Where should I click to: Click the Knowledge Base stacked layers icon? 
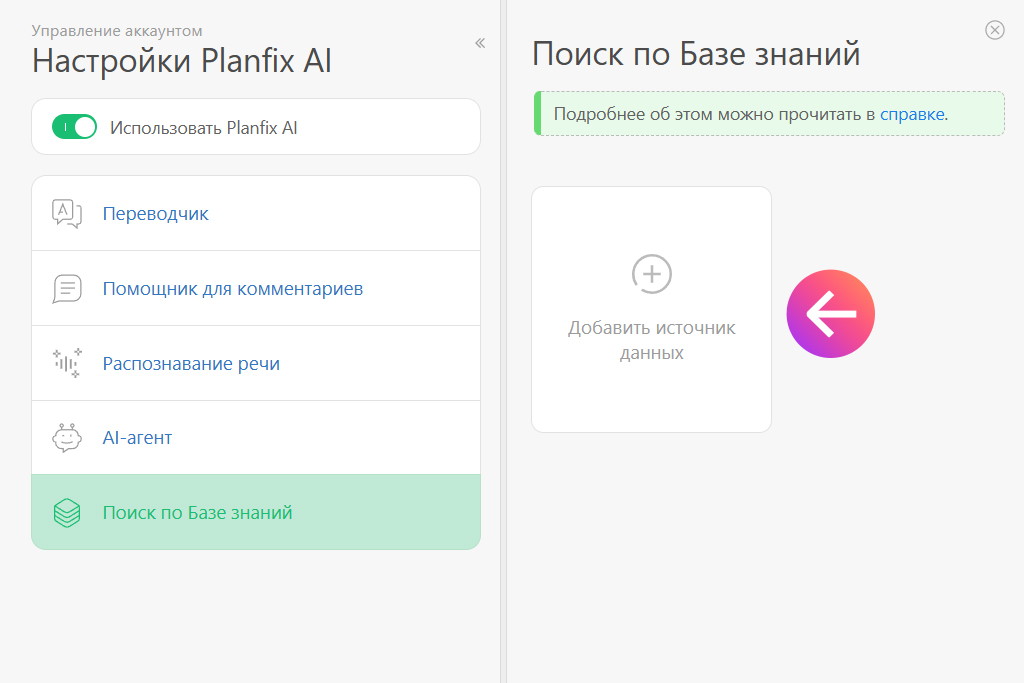click(x=67, y=513)
